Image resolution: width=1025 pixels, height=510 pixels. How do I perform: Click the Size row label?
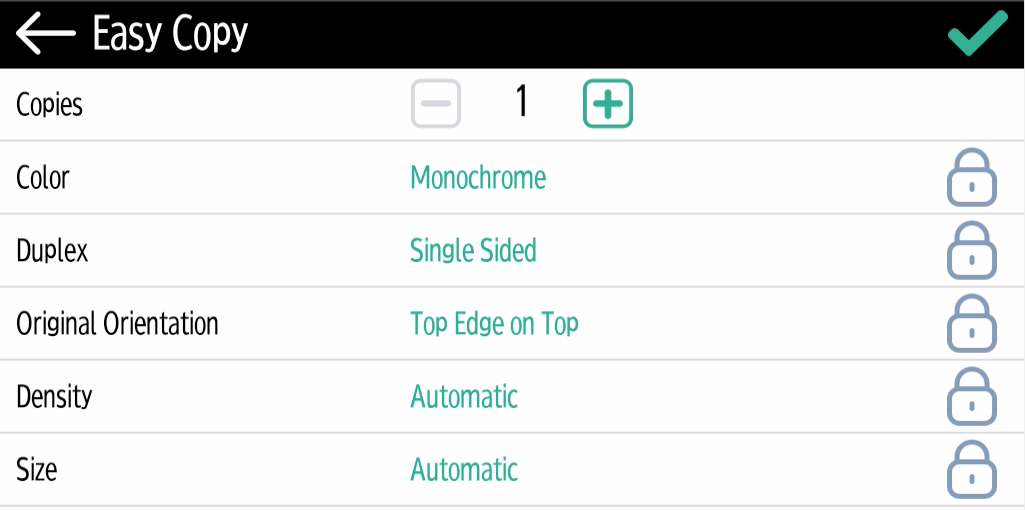point(37,470)
